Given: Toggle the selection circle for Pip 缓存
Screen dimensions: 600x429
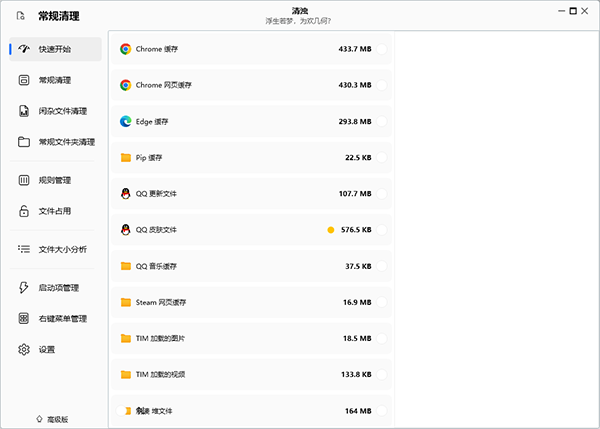Looking at the screenshot, I should click(382, 158).
